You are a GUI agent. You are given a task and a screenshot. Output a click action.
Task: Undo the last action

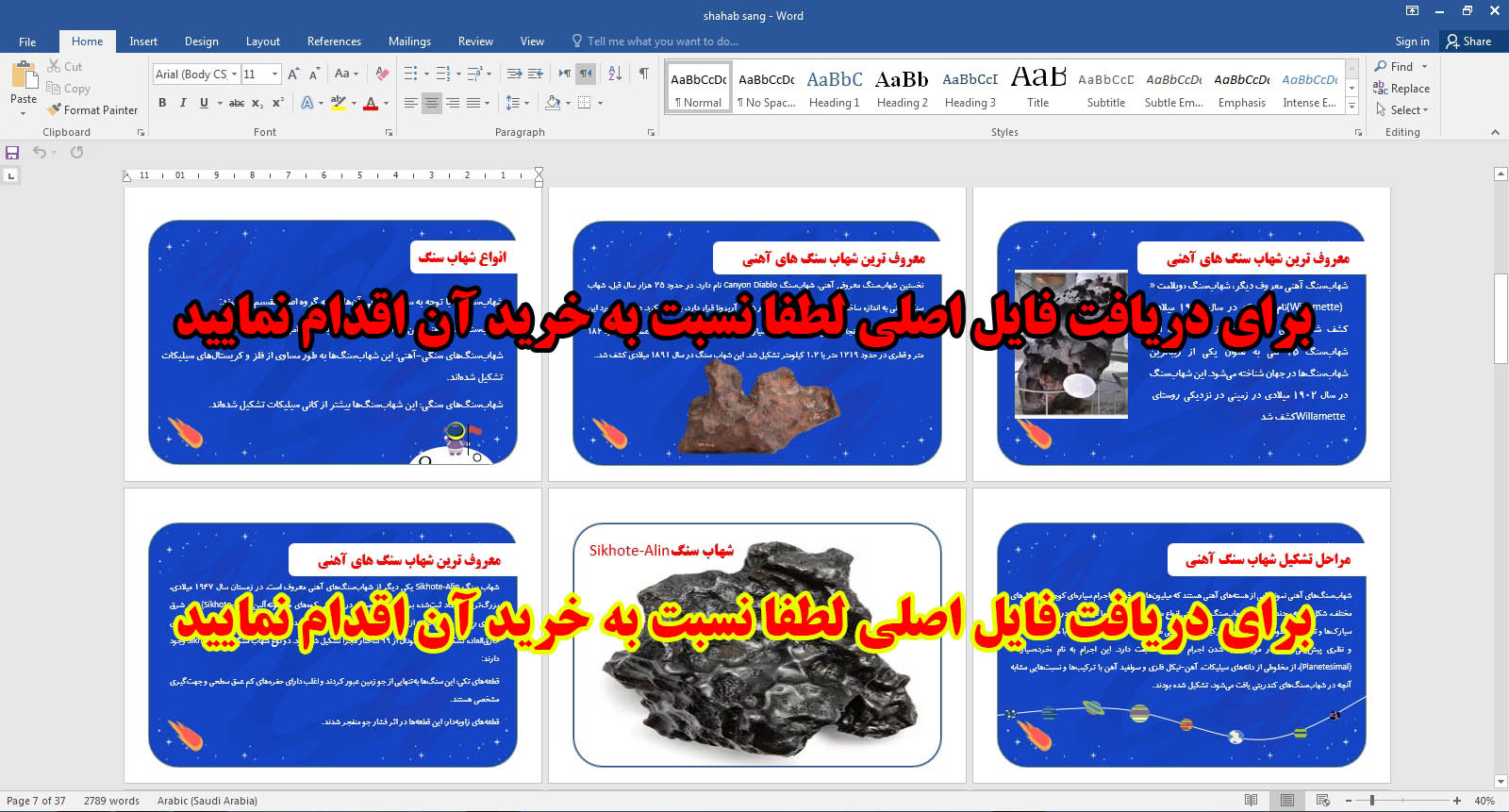(x=39, y=152)
